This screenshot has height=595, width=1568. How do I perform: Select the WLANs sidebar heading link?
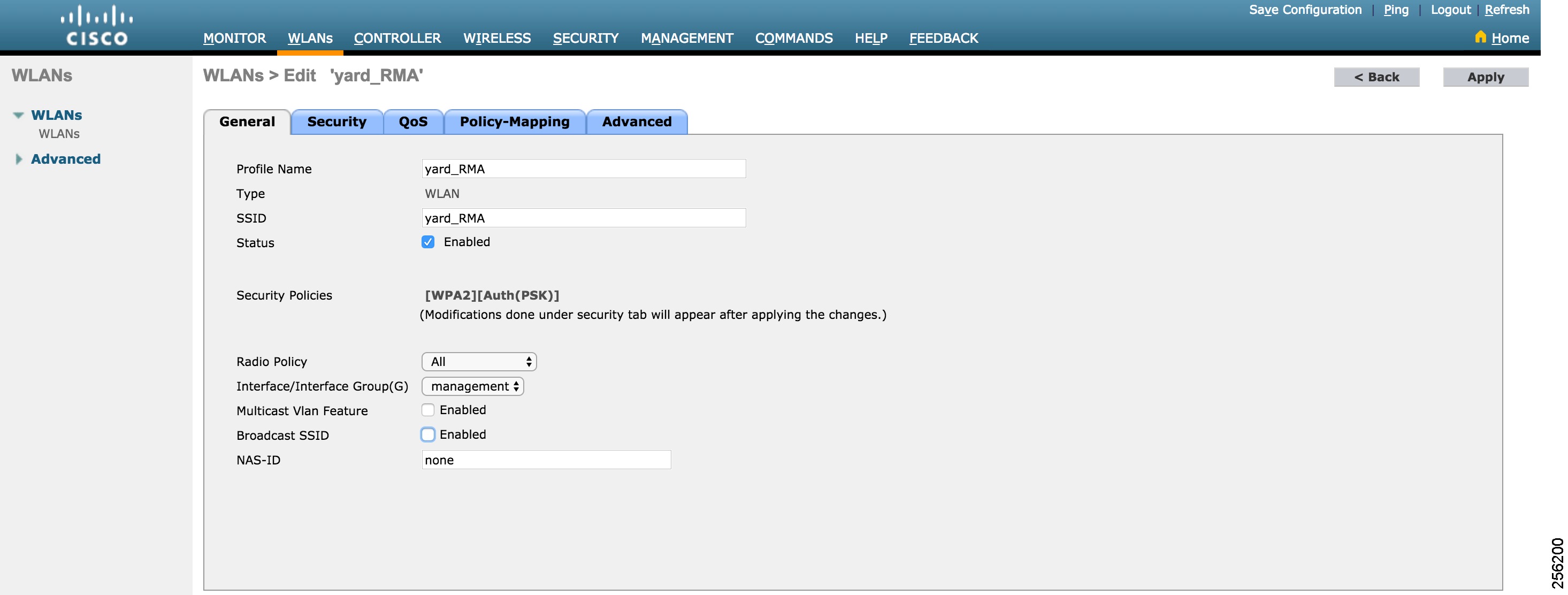57,115
